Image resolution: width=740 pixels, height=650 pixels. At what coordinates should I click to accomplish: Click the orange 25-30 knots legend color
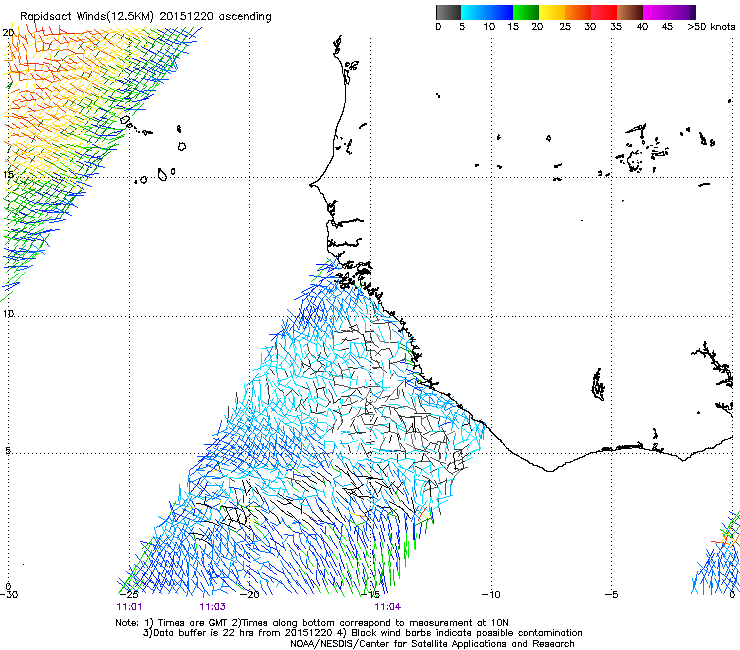[x=578, y=12]
